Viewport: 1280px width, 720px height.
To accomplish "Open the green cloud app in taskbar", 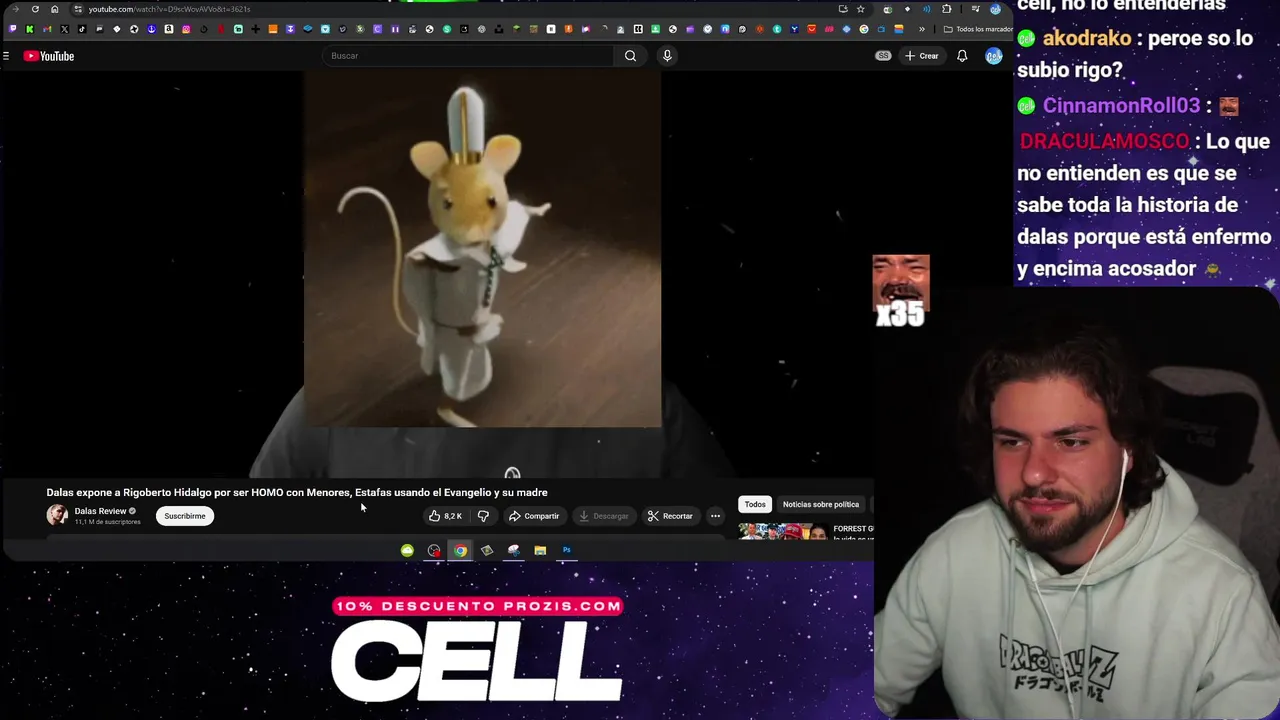I will click(x=407, y=550).
